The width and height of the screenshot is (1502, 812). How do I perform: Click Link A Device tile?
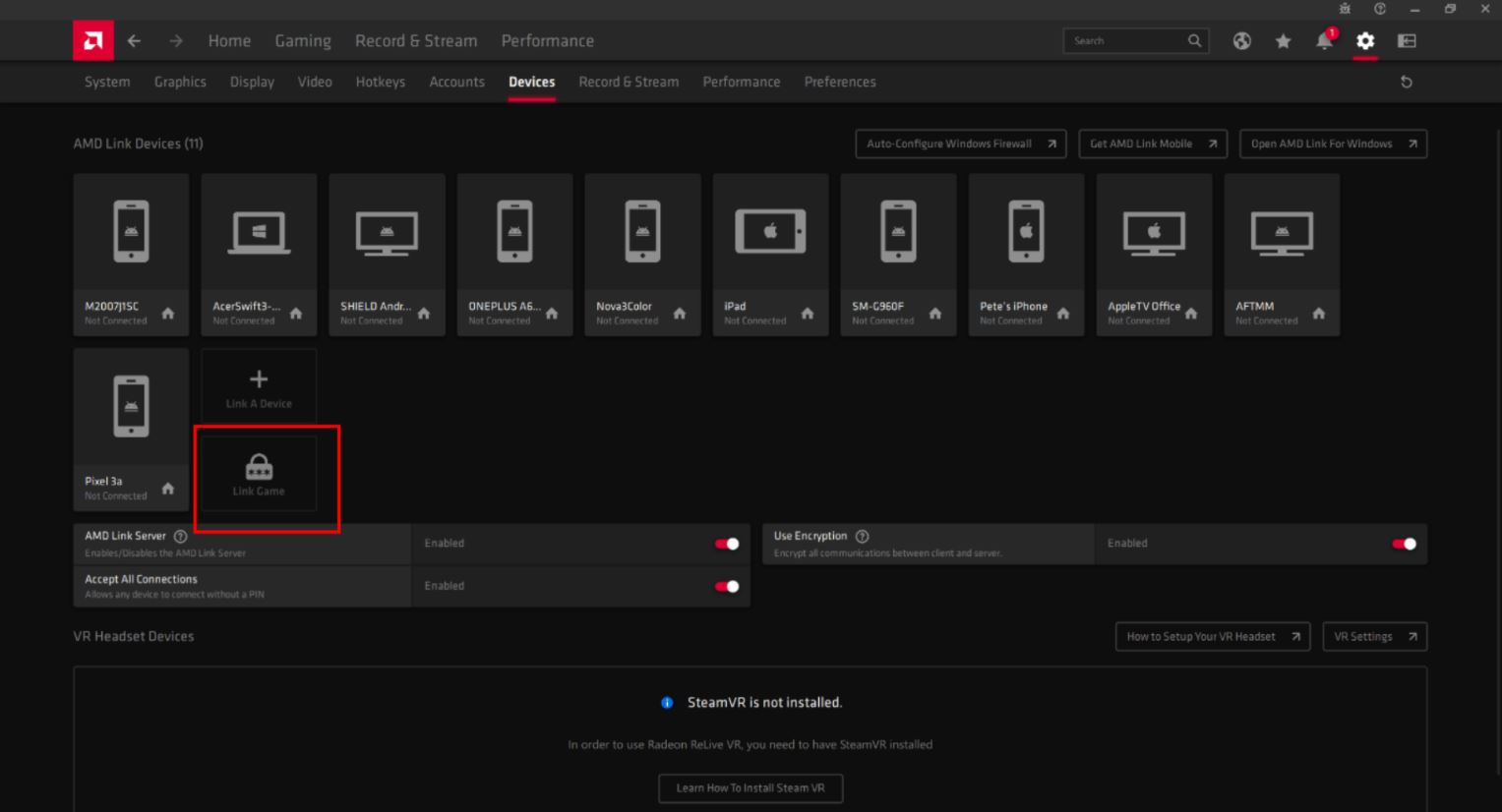(x=259, y=388)
